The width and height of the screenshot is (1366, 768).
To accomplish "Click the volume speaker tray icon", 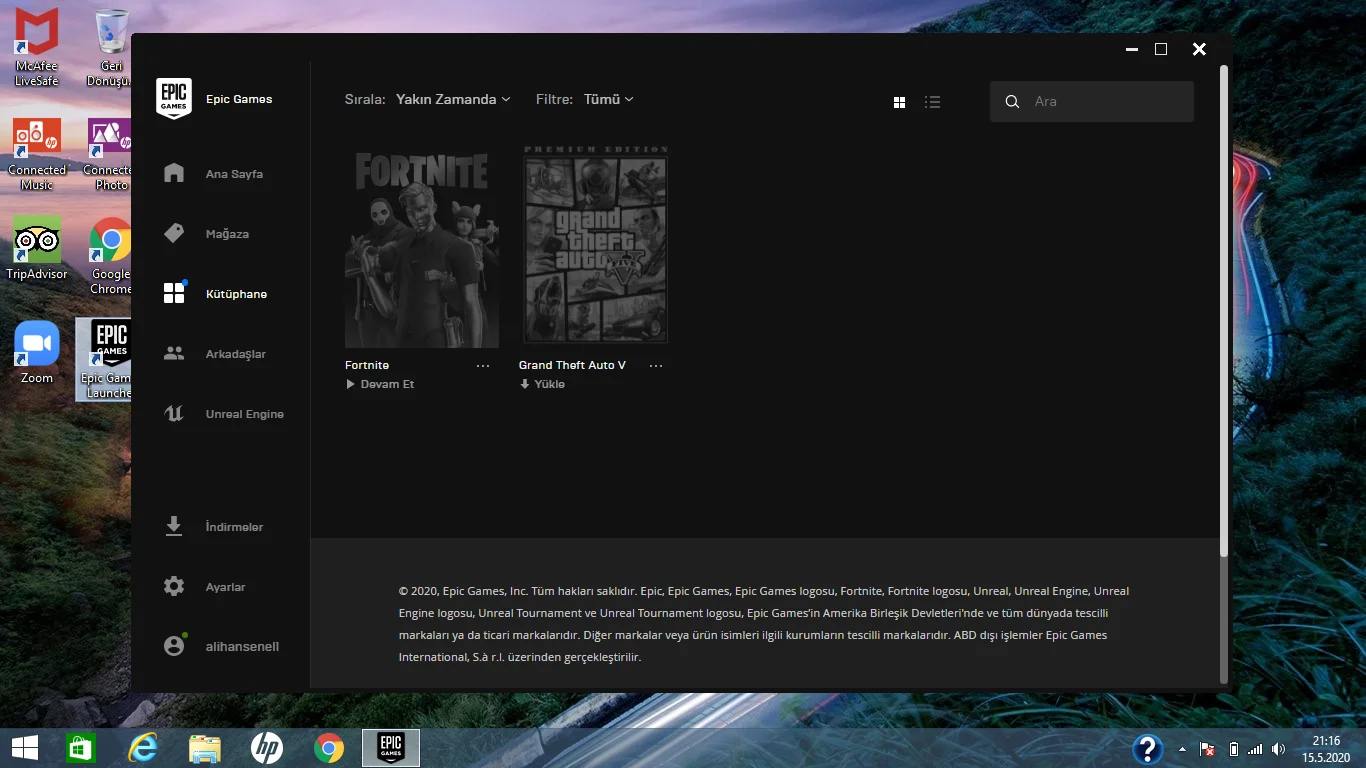I will click(x=1279, y=749).
